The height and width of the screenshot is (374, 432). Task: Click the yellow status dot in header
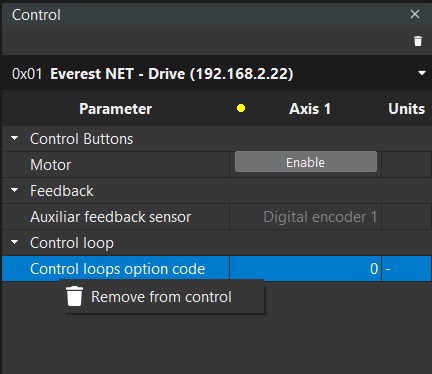(241, 108)
